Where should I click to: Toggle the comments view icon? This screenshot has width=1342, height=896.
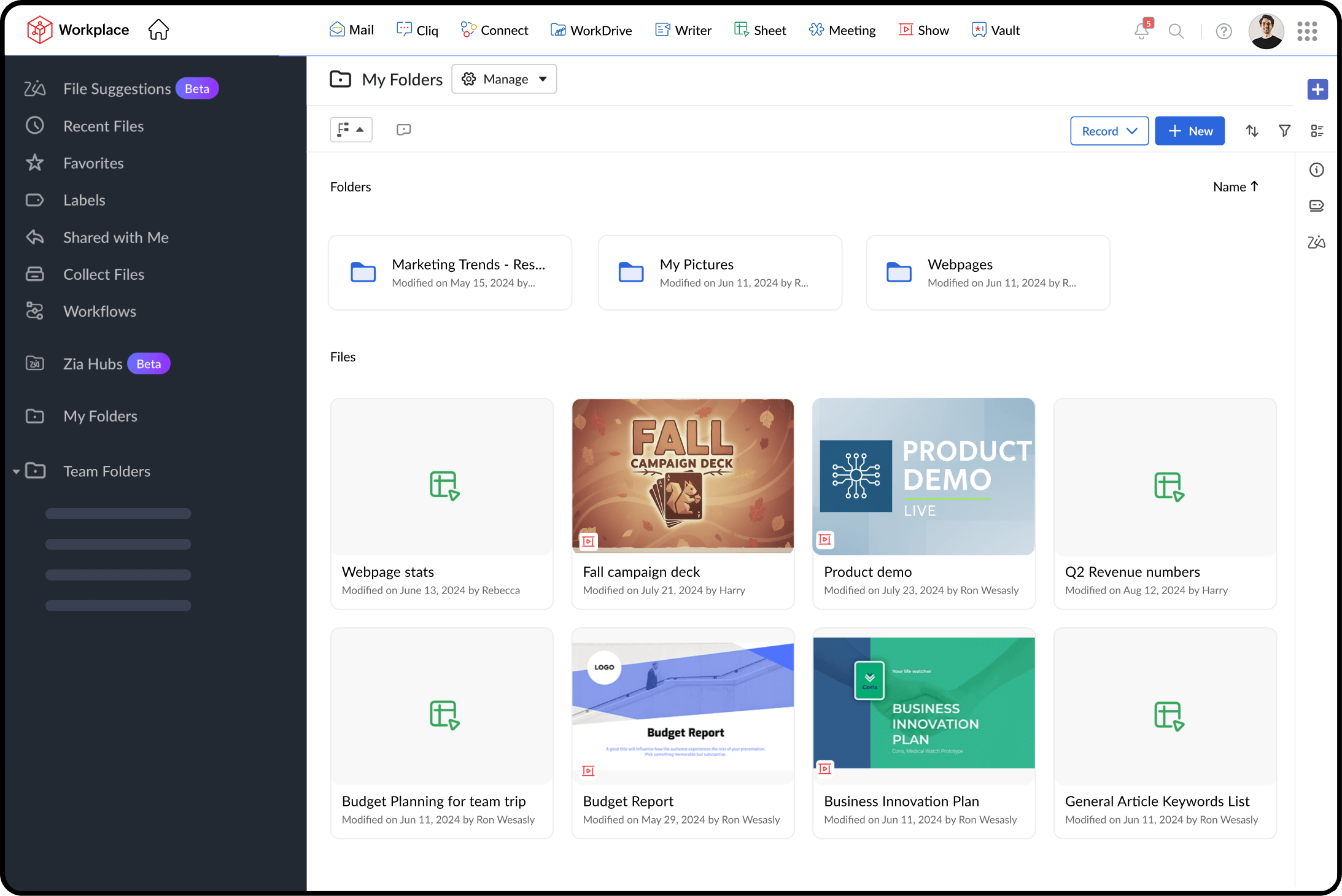403,129
